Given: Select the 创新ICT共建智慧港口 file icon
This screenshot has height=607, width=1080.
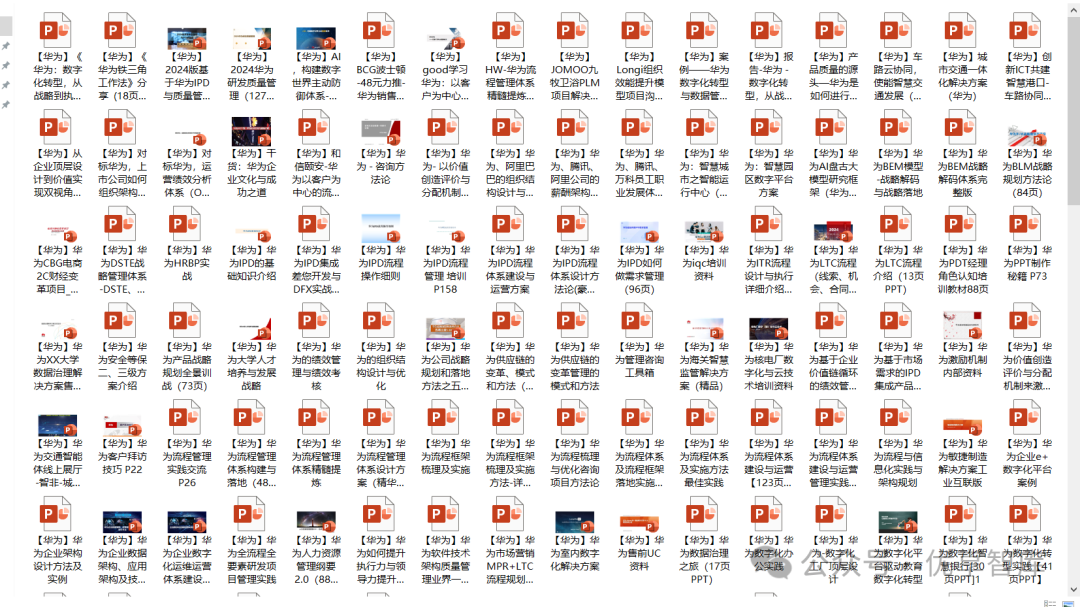Looking at the screenshot, I should 1027,31.
